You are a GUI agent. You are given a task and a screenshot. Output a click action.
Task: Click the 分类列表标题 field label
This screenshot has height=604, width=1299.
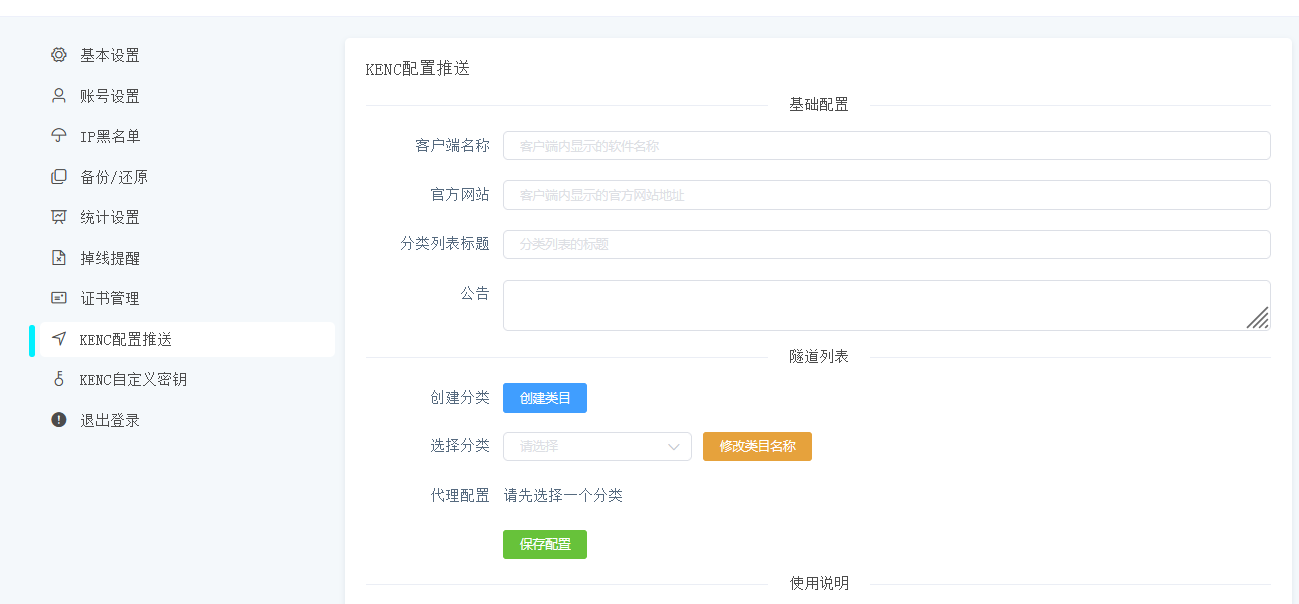(x=445, y=244)
